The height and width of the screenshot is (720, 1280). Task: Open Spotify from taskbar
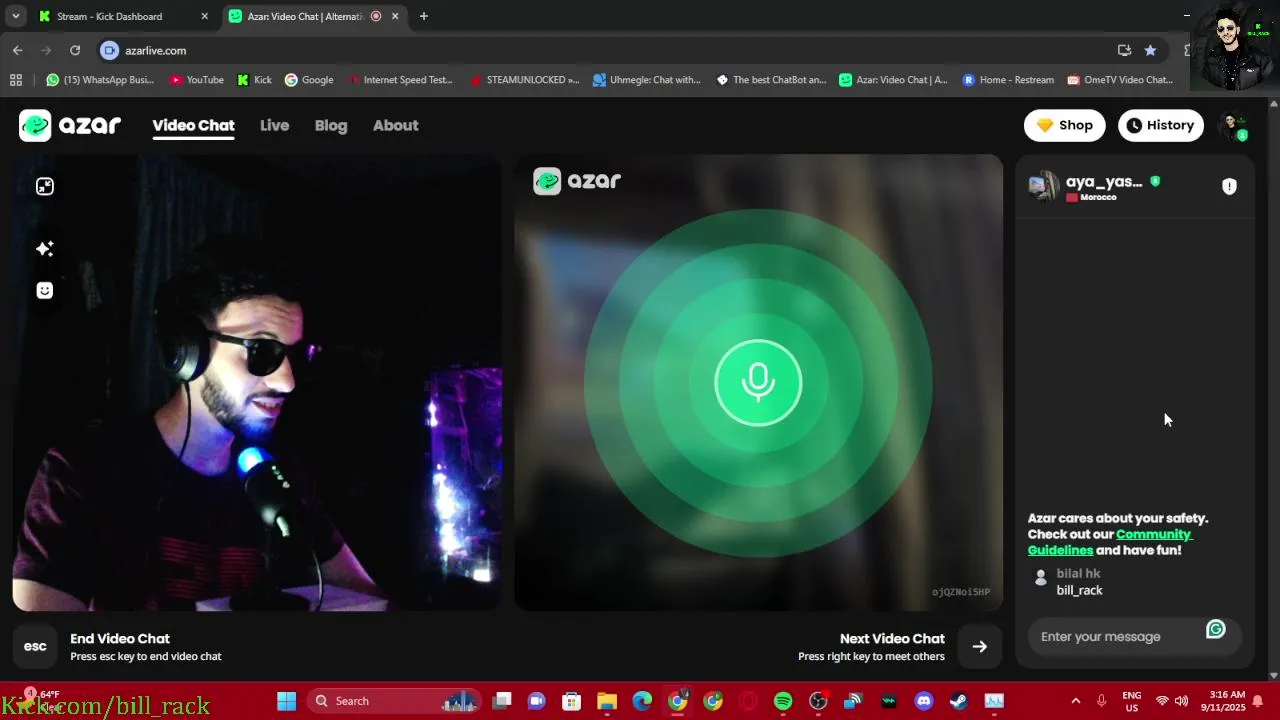tap(783, 701)
